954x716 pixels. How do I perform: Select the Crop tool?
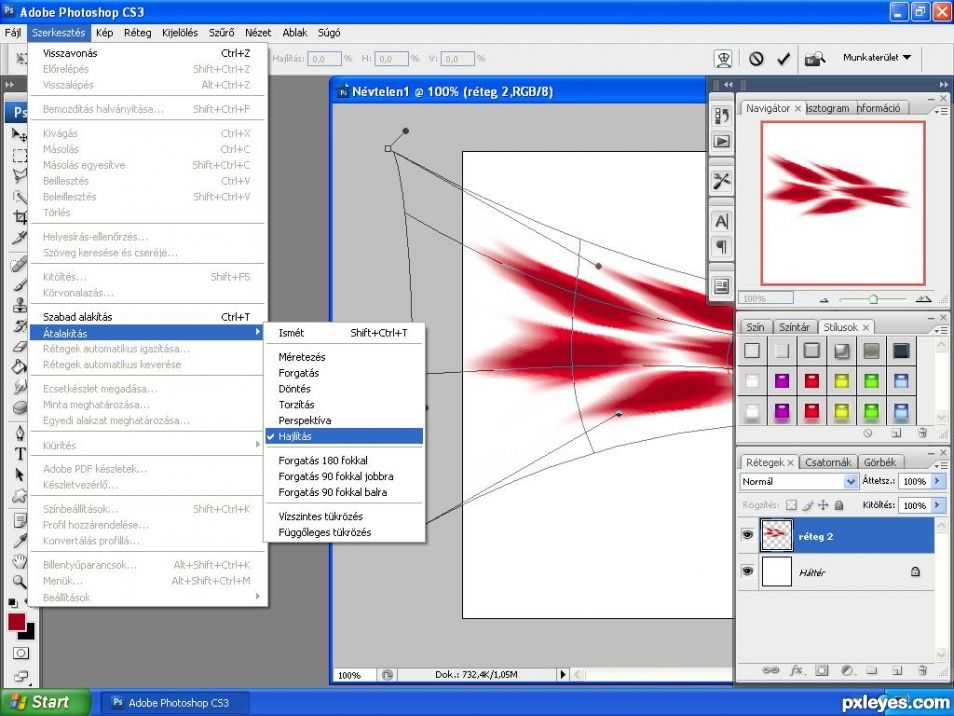click(x=19, y=217)
